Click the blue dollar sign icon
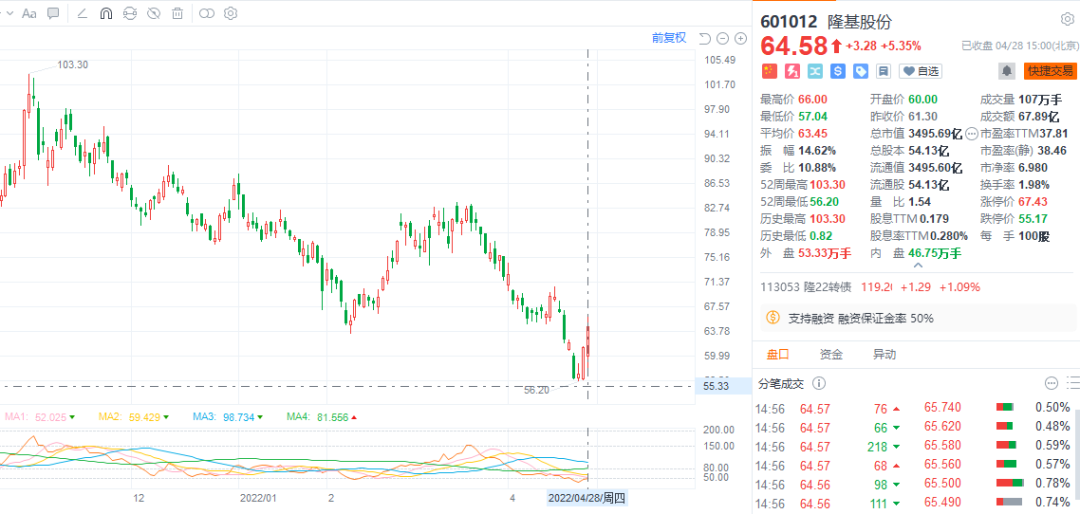Image resolution: width=1080 pixels, height=514 pixels. pyautogui.click(x=838, y=71)
